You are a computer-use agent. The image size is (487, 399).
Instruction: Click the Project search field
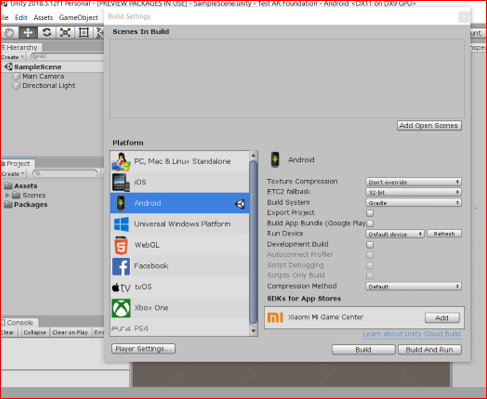point(65,173)
